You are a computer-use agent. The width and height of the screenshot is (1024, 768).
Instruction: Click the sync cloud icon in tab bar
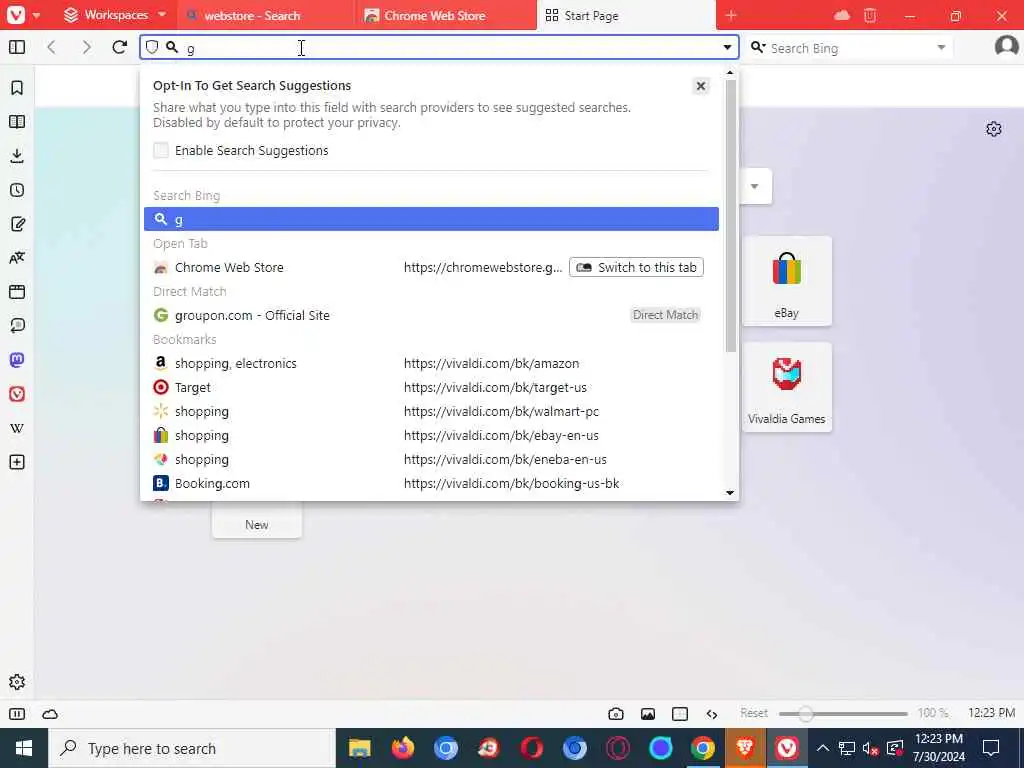842,15
